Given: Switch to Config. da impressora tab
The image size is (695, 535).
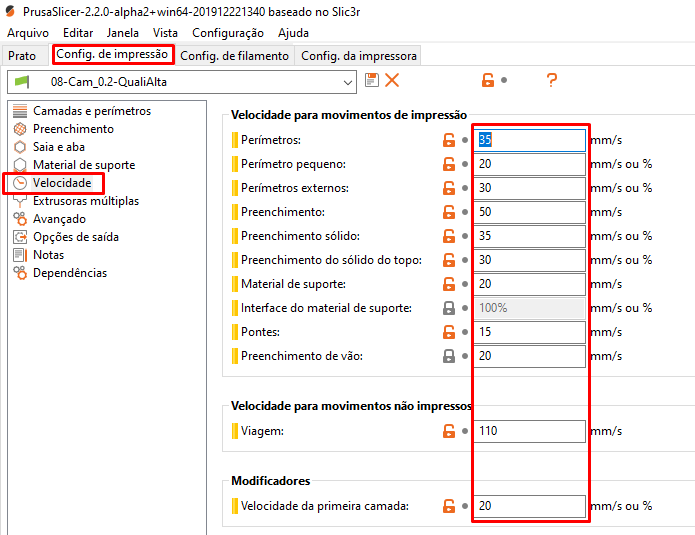Looking at the screenshot, I should [x=359, y=56].
